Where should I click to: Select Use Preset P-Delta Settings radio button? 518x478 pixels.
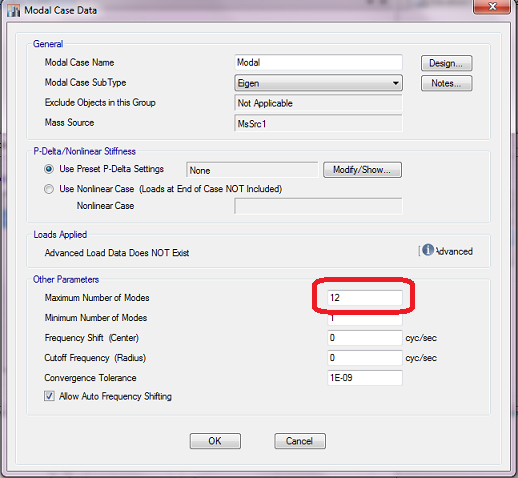pyautogui.click(x=49, y=169)
